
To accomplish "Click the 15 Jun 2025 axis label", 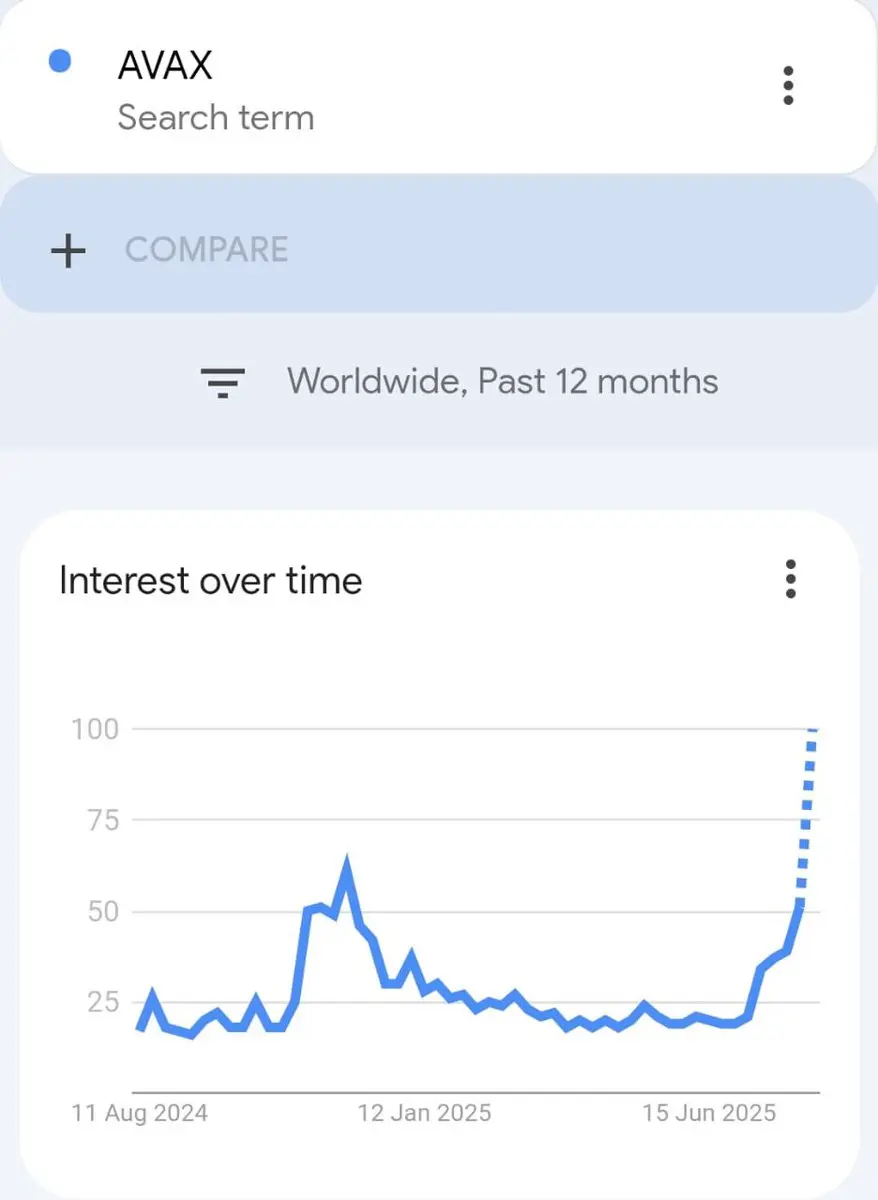I will [x=708, y=1113].
